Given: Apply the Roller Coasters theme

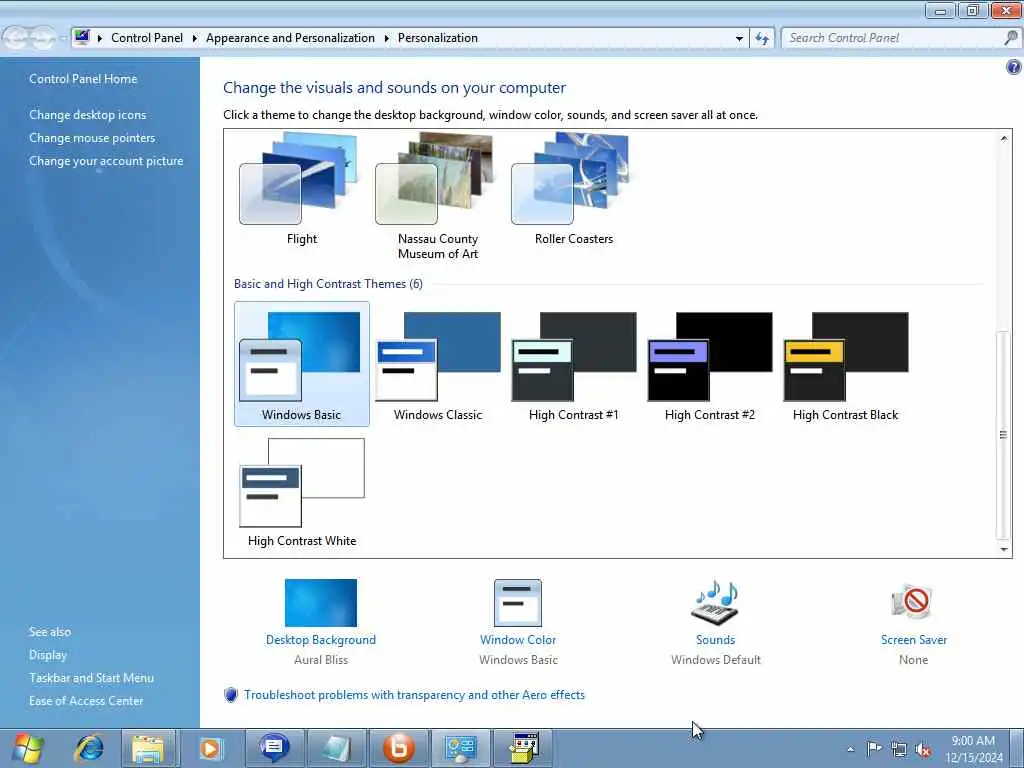Looking at the screenshot, I should 573,189.
